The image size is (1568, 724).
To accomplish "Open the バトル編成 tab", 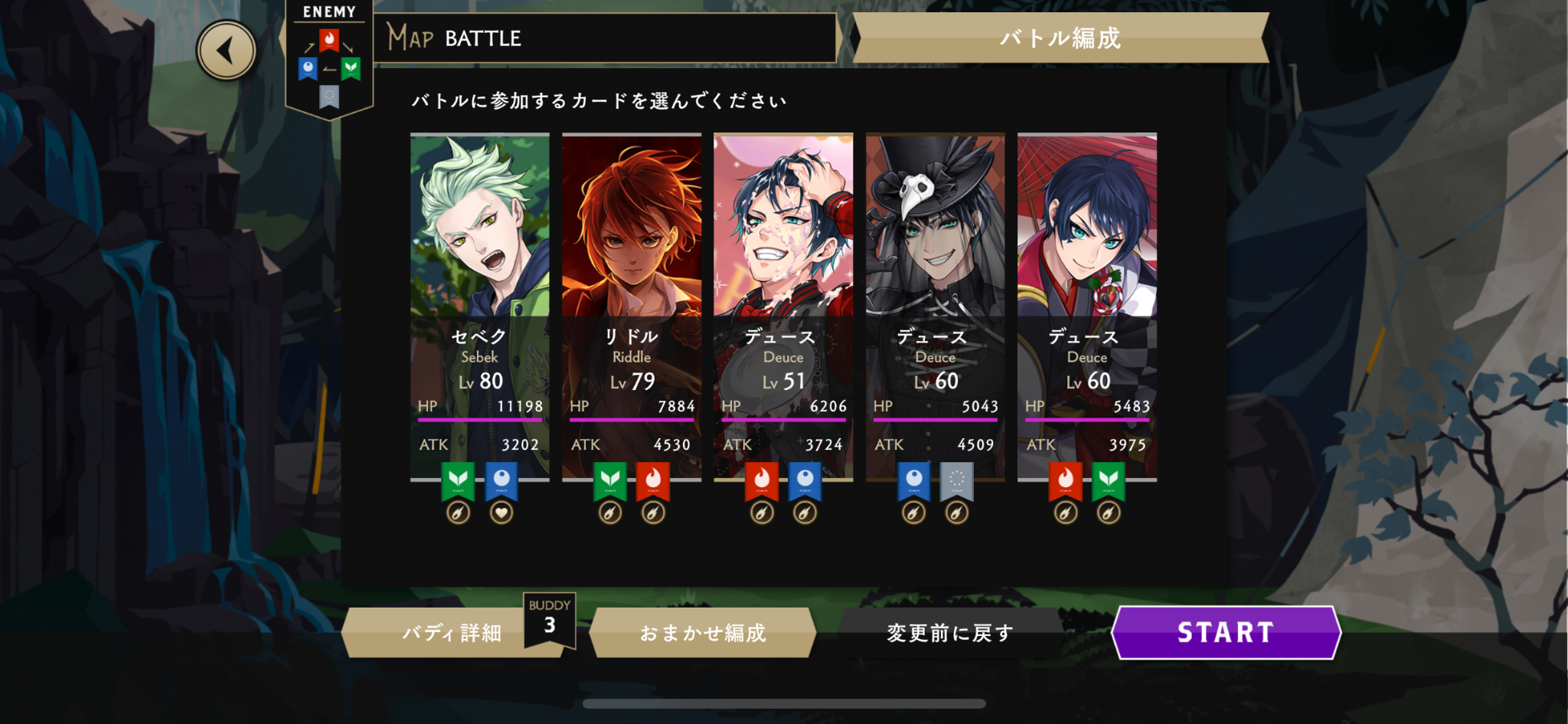I will [1060, 38].
